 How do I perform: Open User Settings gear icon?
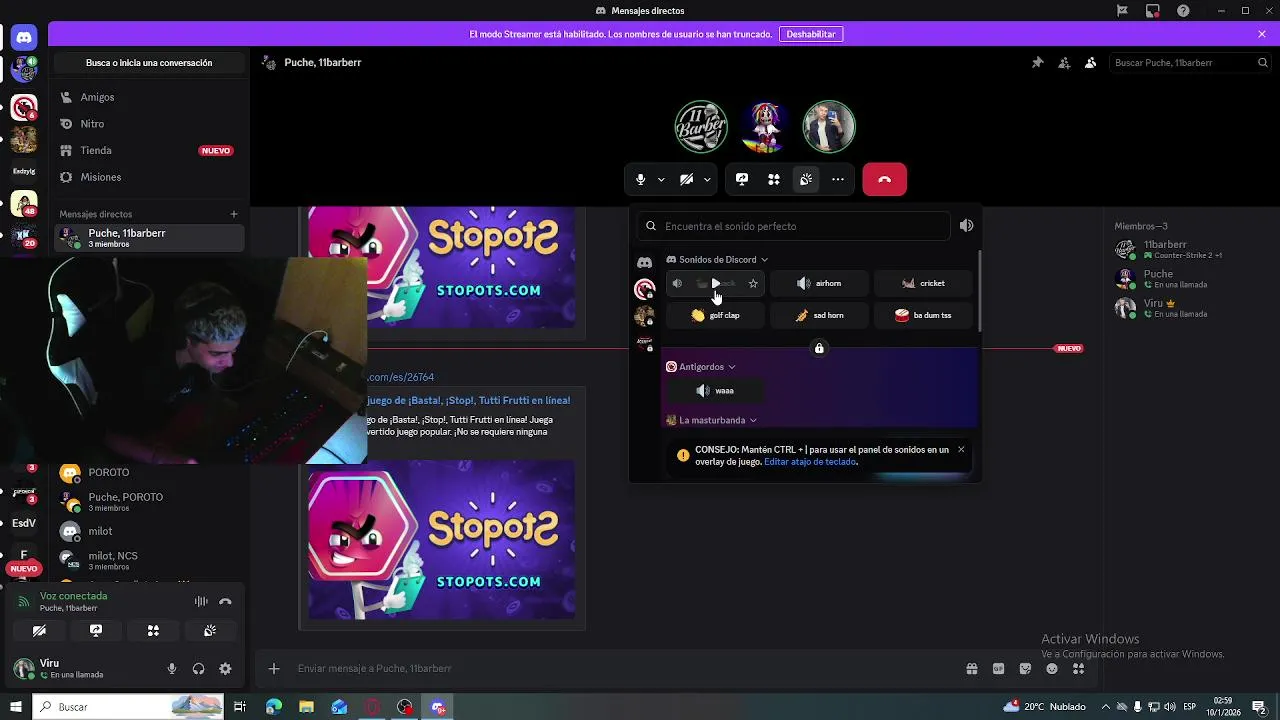click(225, 669)
